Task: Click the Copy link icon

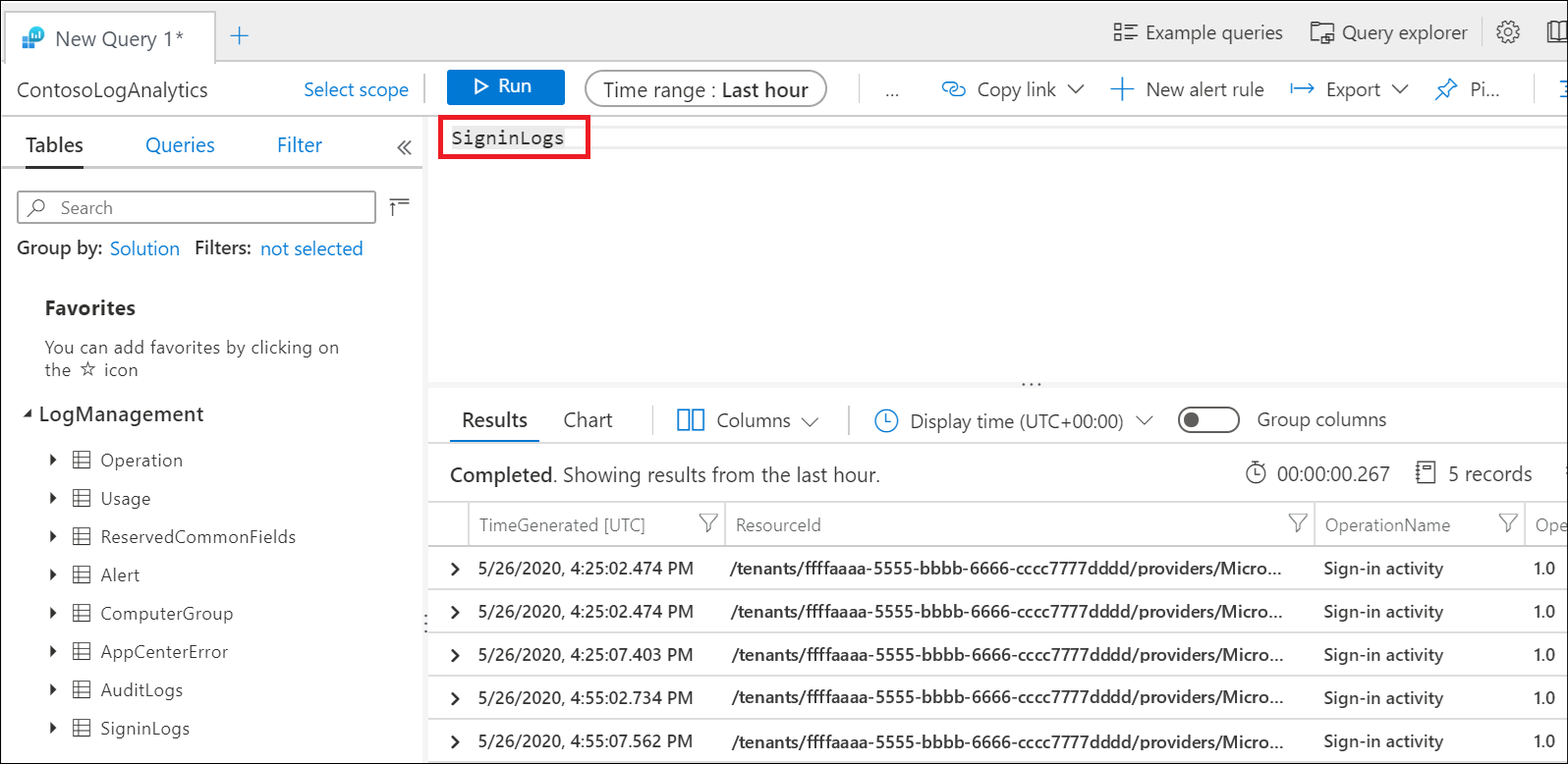Action: 953,89
